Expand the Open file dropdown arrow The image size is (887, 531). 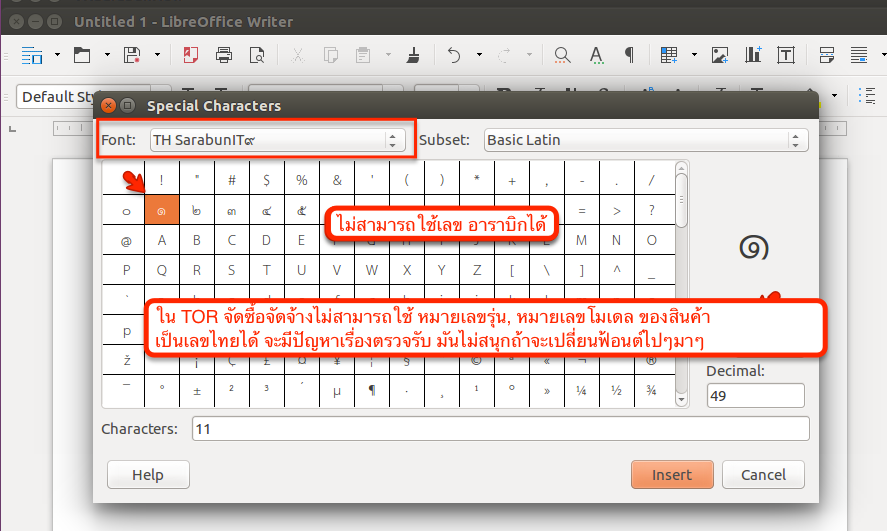(x=107, y=55)
